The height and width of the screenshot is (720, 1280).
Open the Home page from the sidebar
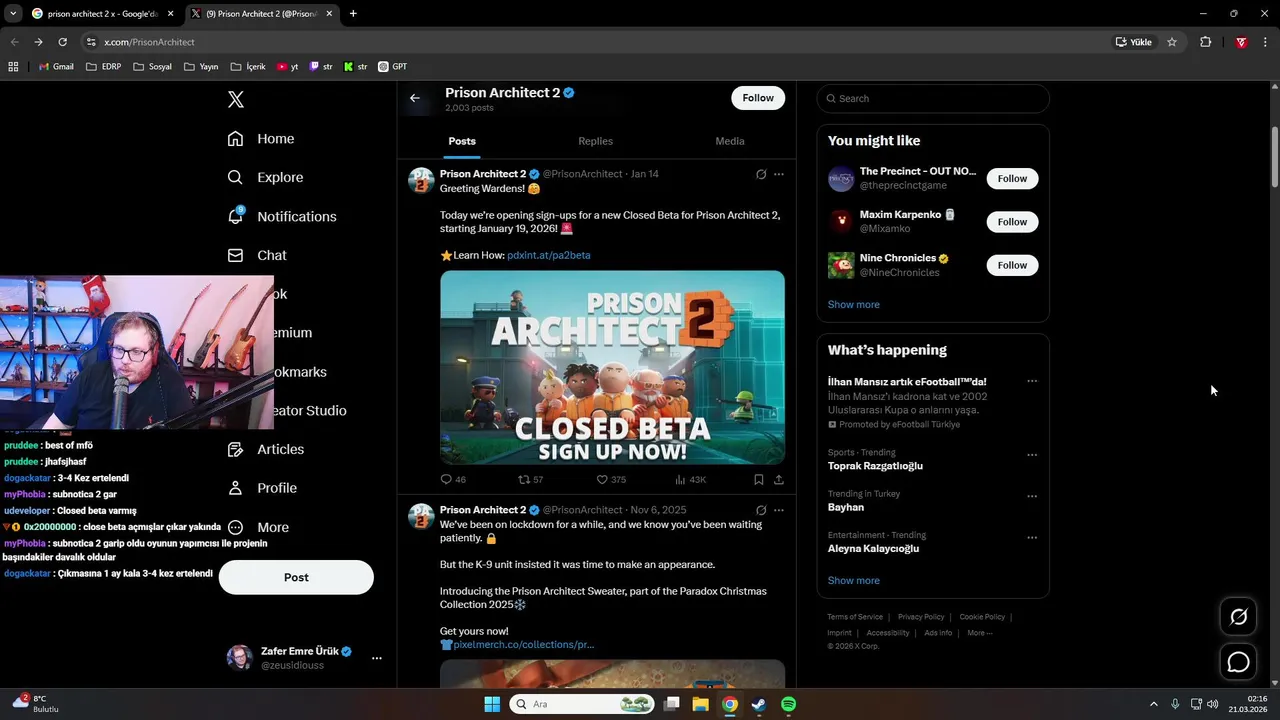coord(261,139)
